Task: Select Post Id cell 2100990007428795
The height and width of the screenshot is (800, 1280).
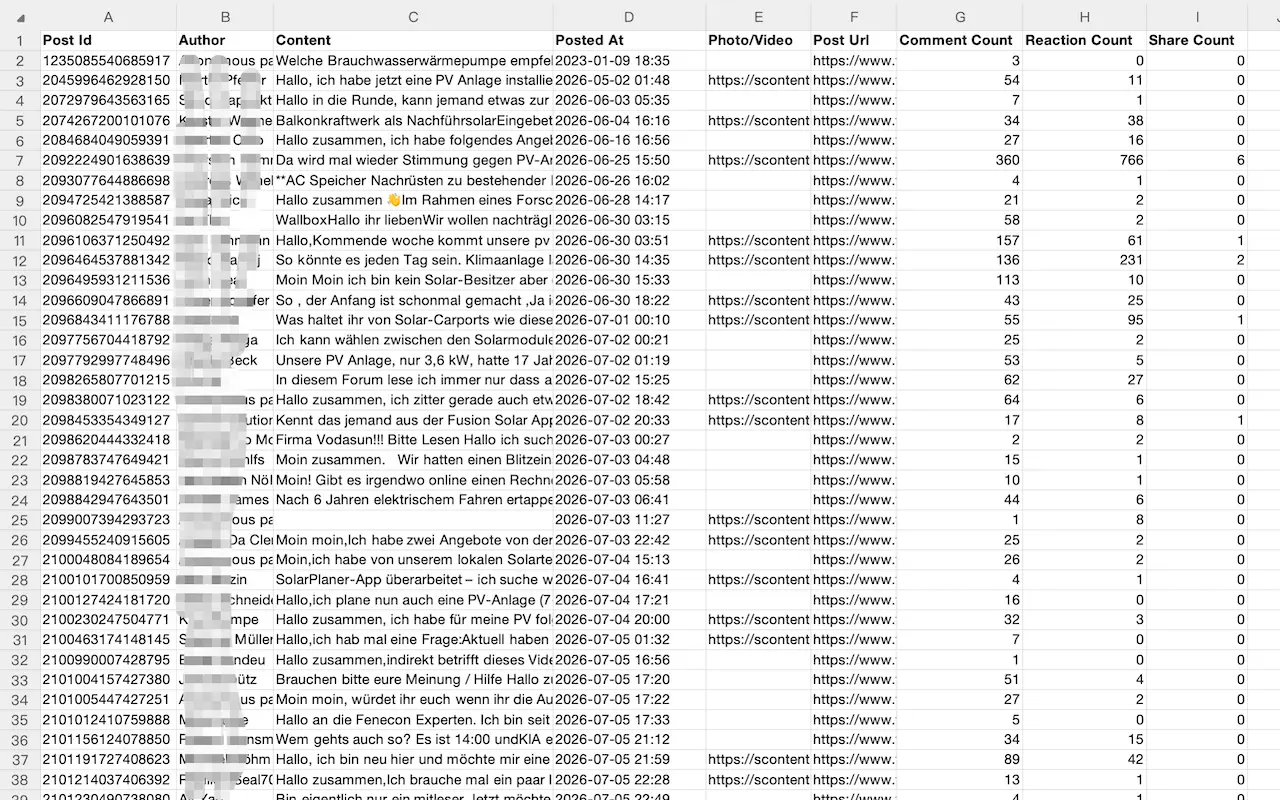Action: coord(108,660)
